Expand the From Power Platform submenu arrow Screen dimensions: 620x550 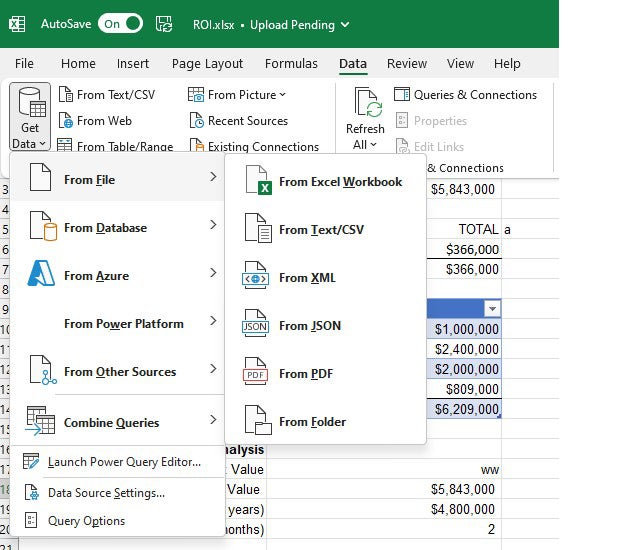pos(213,321)
